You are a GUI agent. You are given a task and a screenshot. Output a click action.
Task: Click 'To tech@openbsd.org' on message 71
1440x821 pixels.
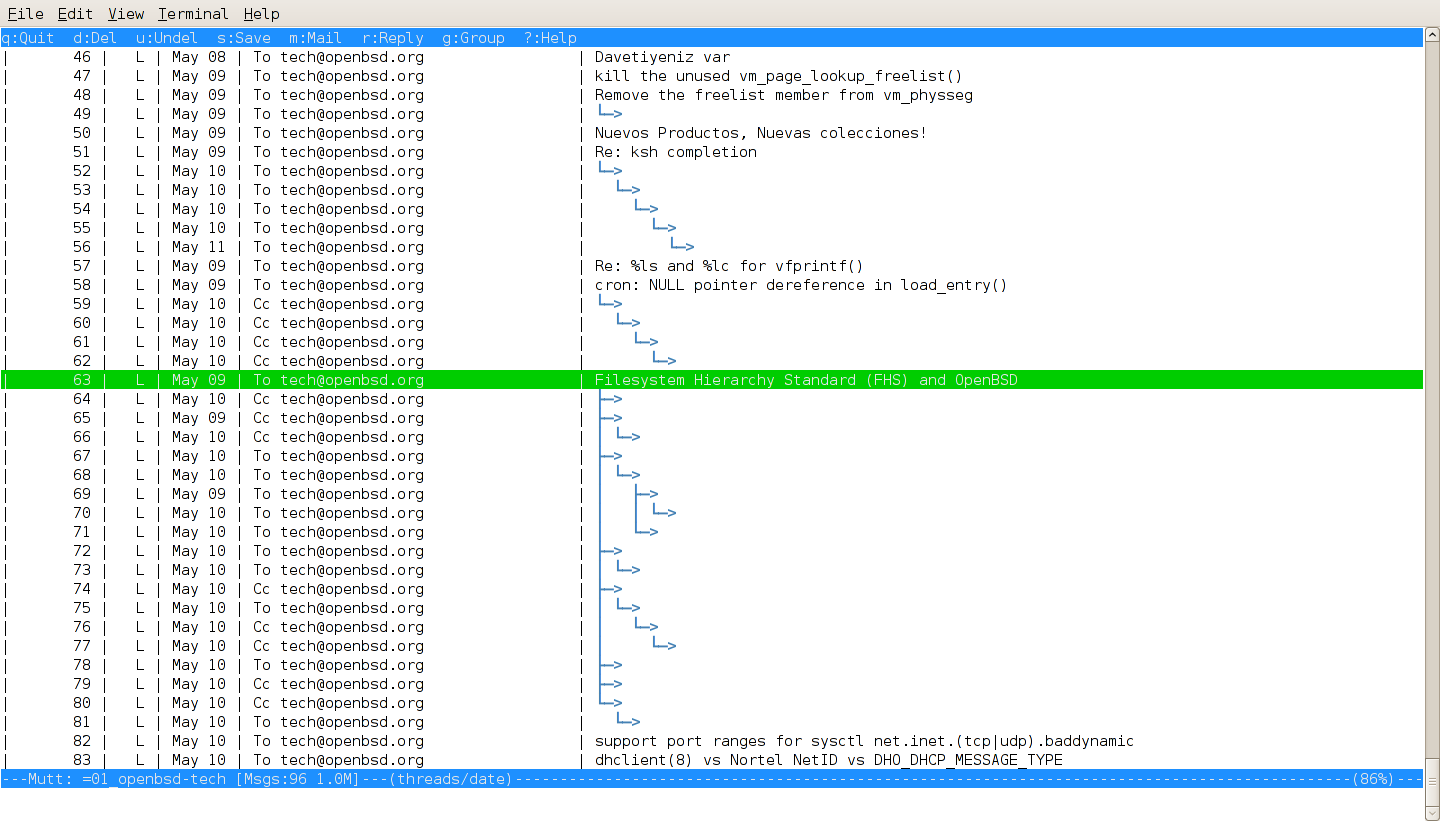338,532
